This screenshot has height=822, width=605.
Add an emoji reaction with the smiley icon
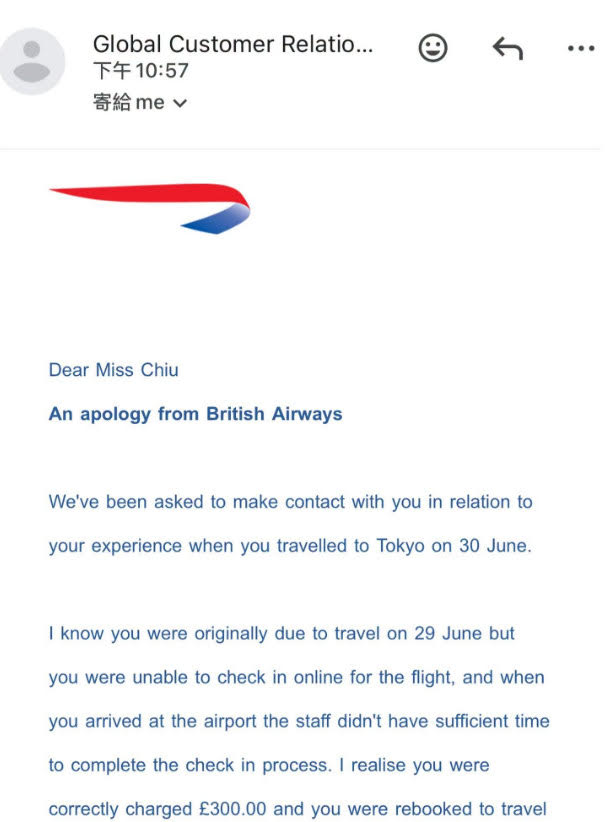click(x=433, y=48)
